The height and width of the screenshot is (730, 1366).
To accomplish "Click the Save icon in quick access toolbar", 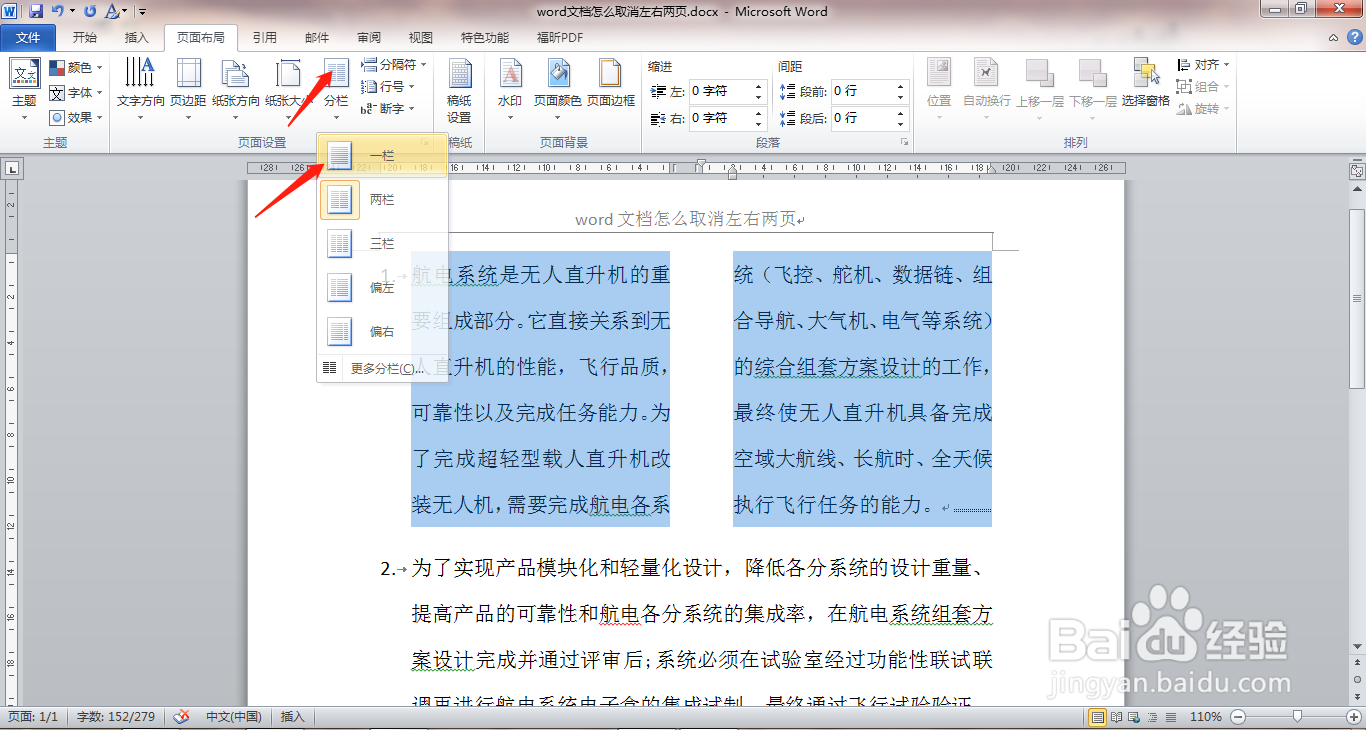I will pos(36,11).
